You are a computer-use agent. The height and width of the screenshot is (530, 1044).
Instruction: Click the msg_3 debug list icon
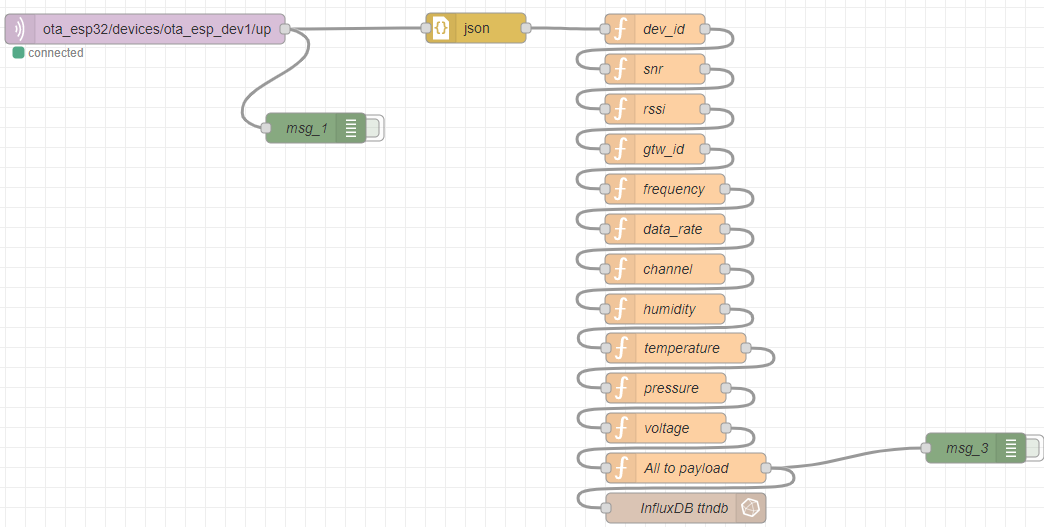(1011, 448)
